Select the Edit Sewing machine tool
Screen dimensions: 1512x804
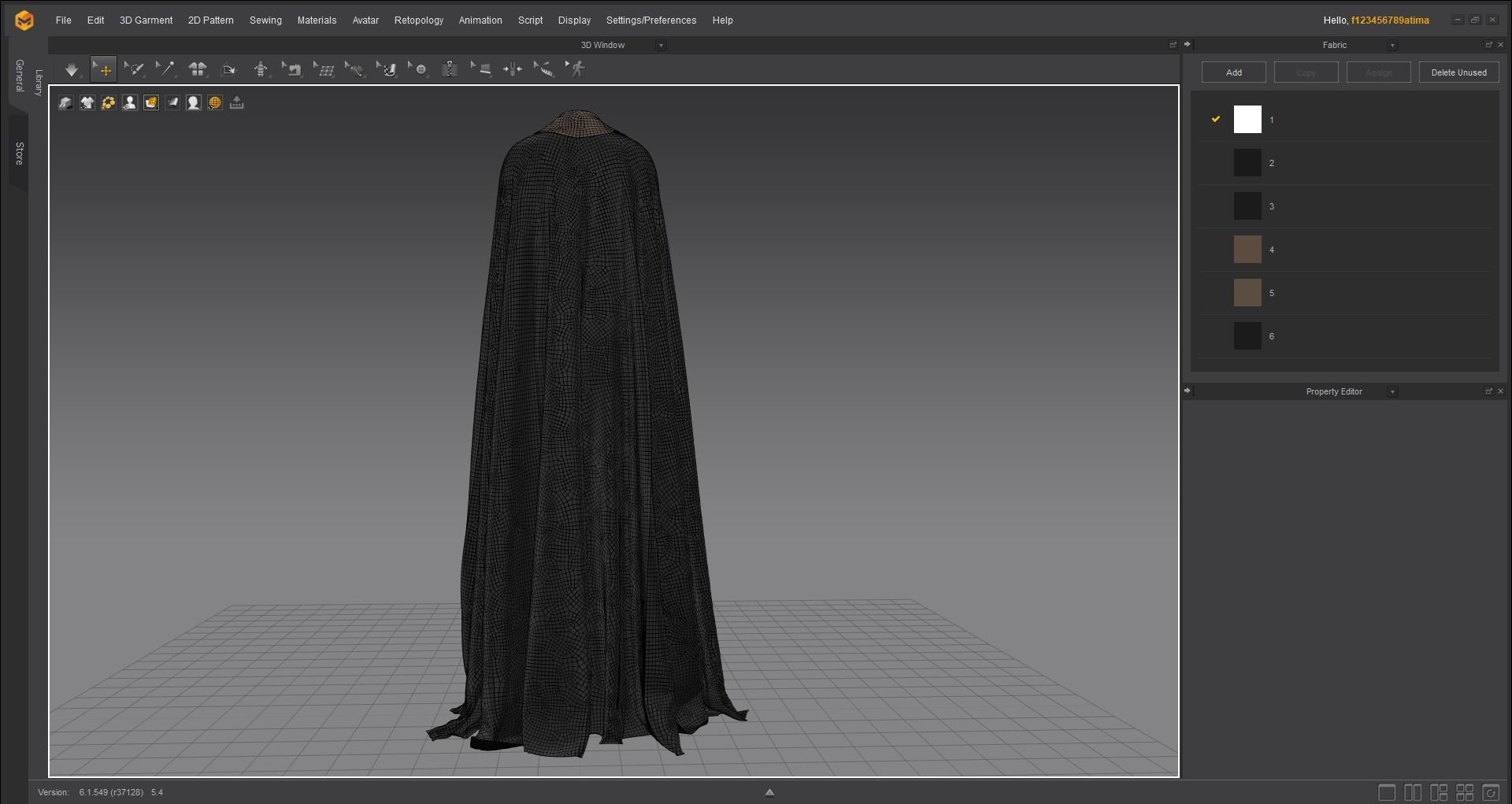coord(292,70)
